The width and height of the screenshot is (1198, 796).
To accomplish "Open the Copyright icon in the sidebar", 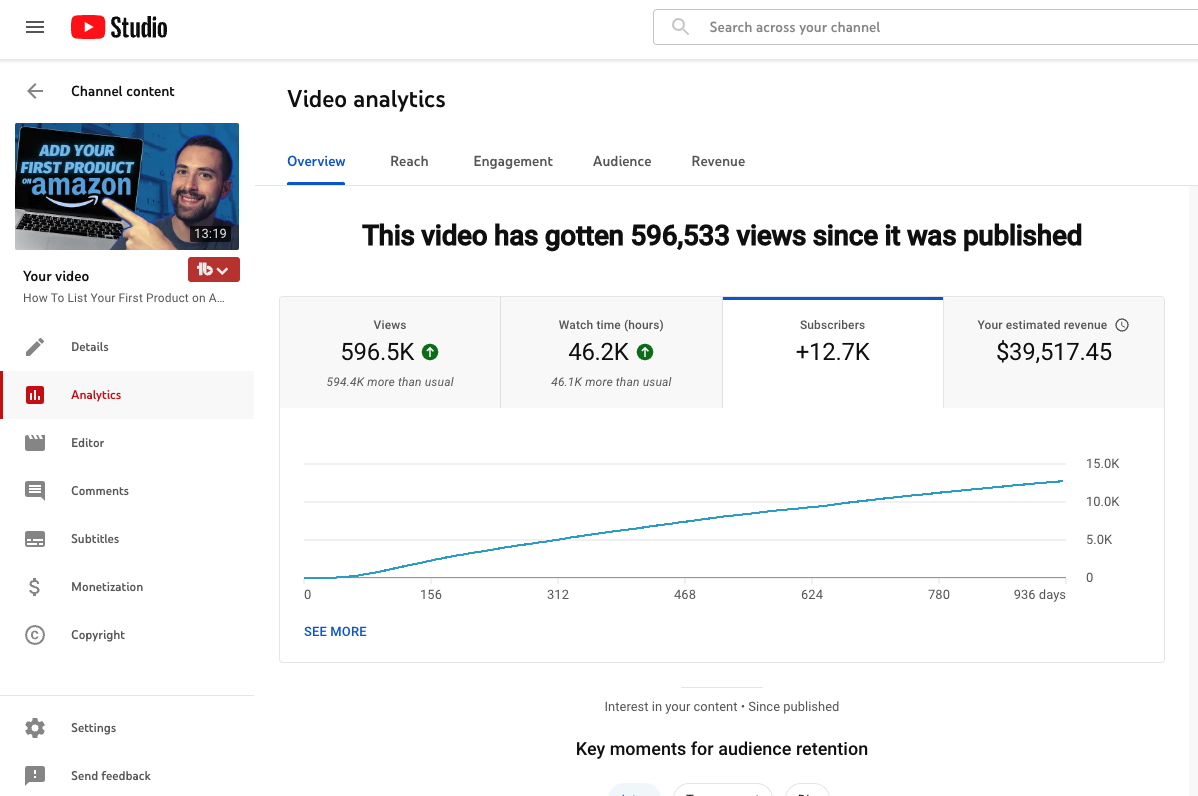I will click(35, 635).
